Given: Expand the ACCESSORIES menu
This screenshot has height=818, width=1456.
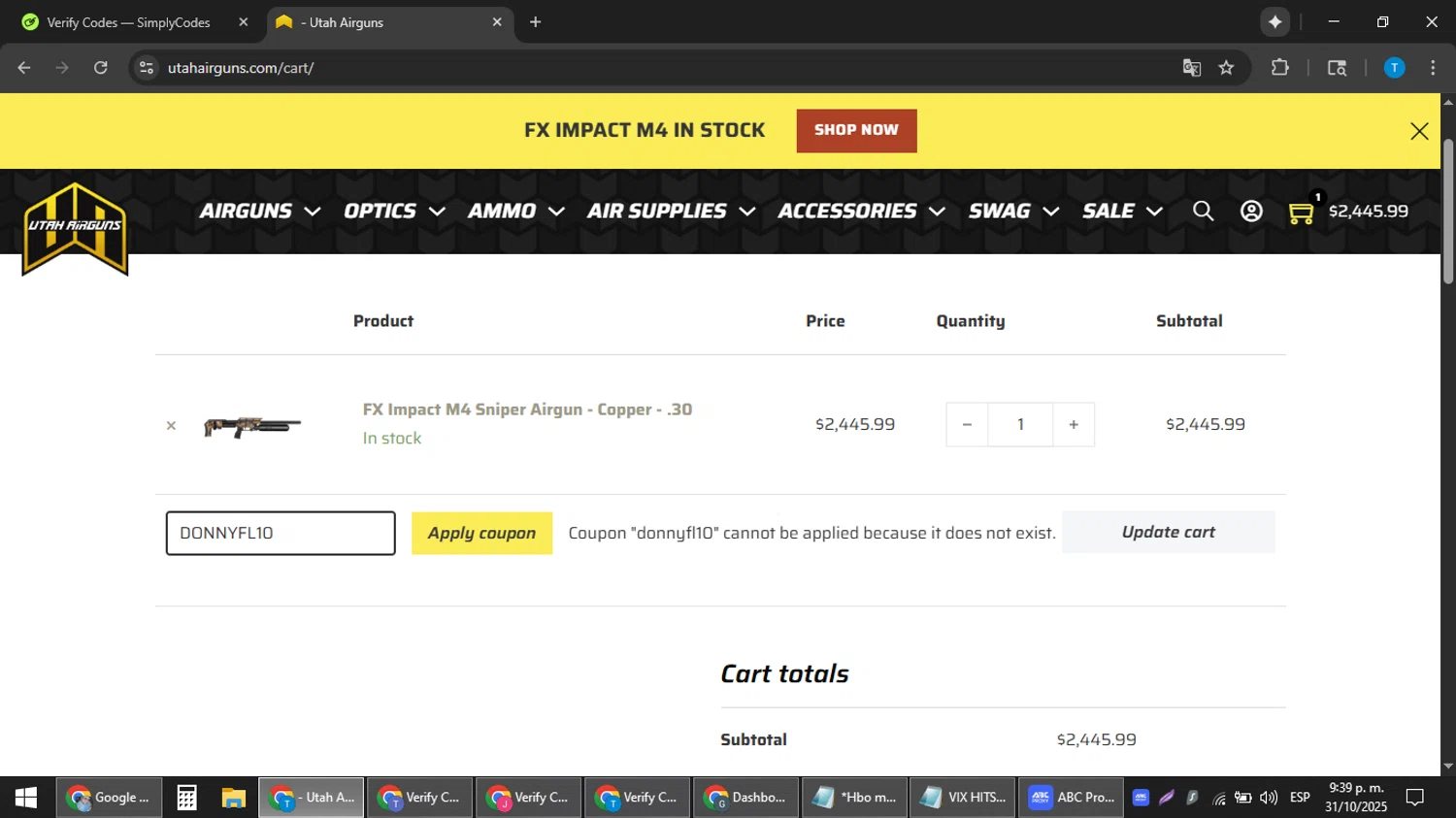Looking at the screenshot, I should 861,212.
